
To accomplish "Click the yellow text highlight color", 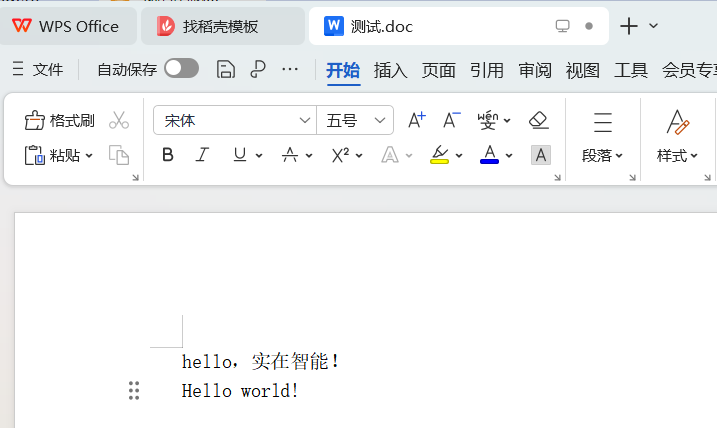I will [439, 155].
